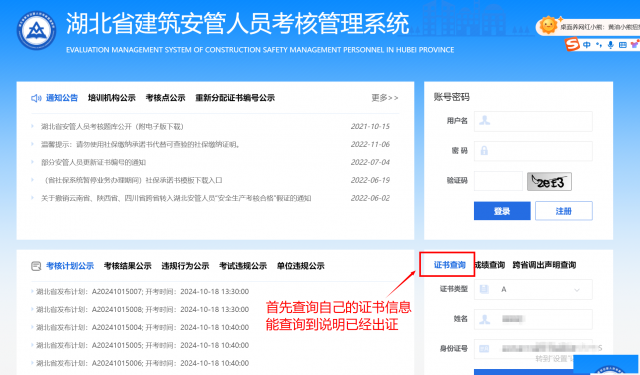Click the sun mascot widget icon
The image size is (640, 375).
click(x=548, y=26)
